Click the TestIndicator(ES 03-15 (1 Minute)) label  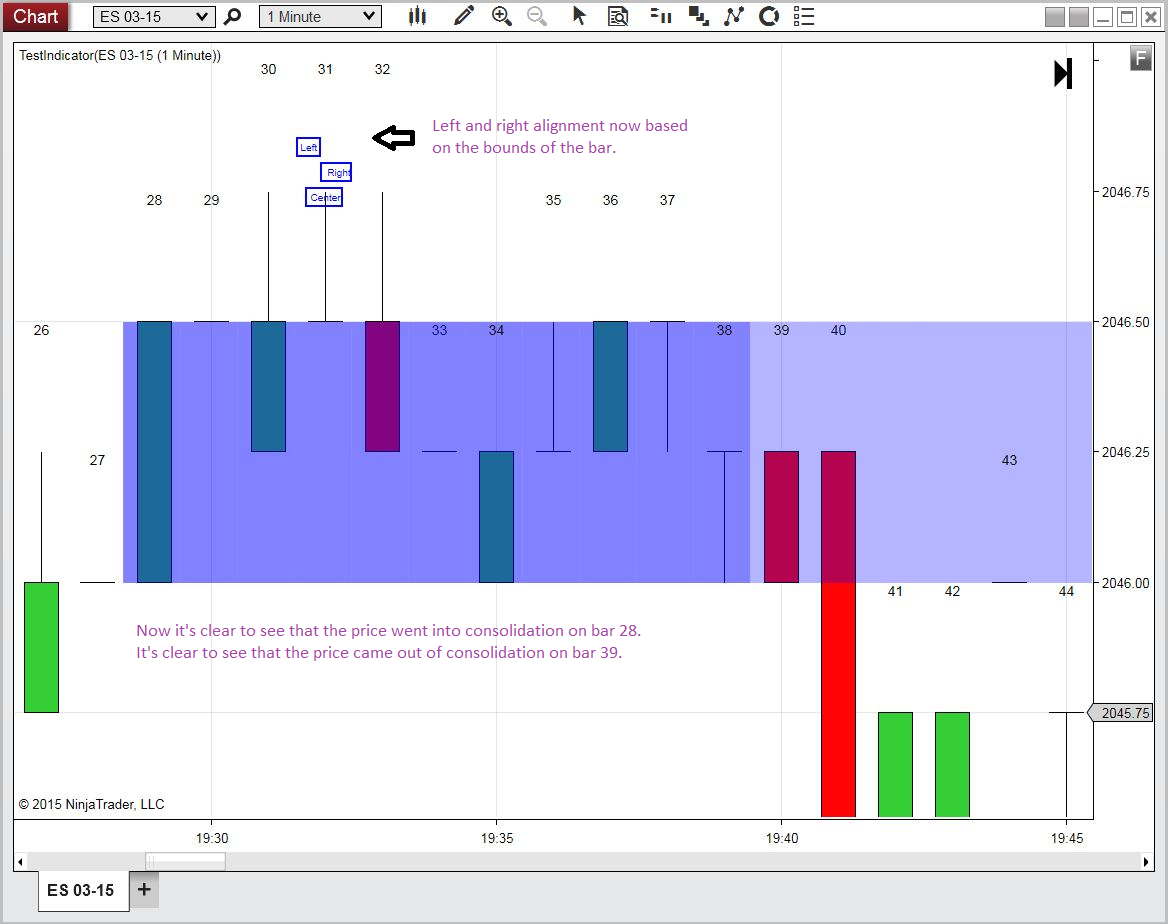point(120,55)
